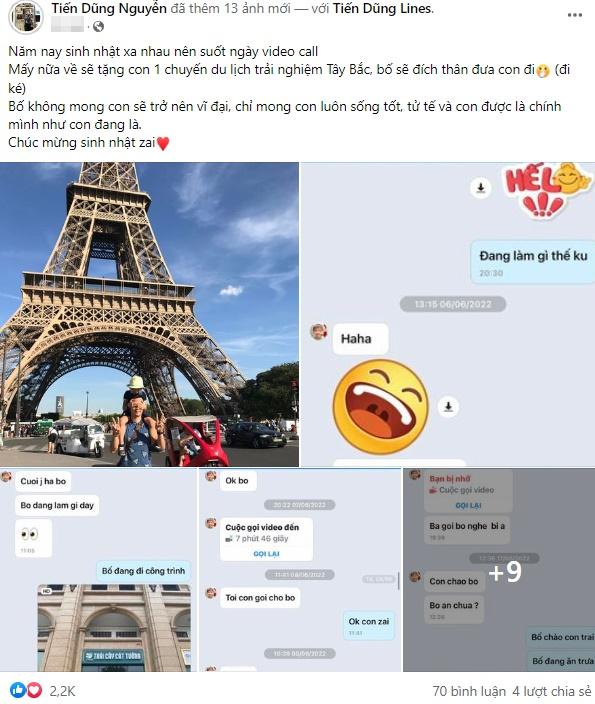Click the laughing emoji sticker
Screen dimensions: 595x704
381,407
